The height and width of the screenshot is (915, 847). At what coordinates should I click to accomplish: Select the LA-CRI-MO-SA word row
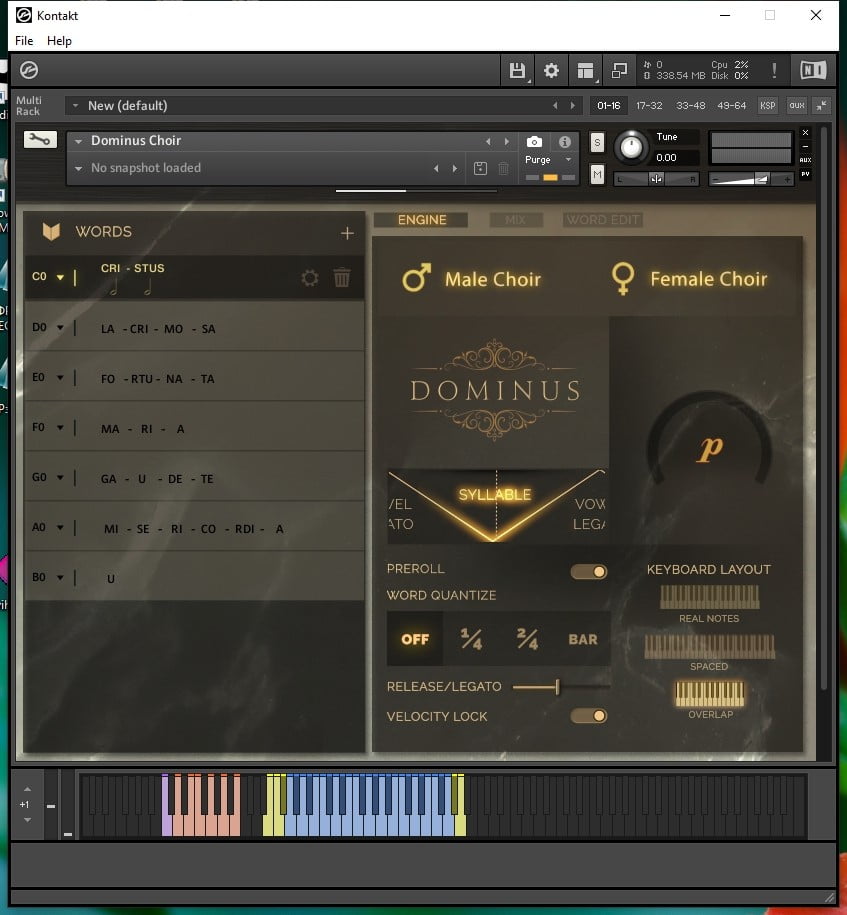coord(194,327)
